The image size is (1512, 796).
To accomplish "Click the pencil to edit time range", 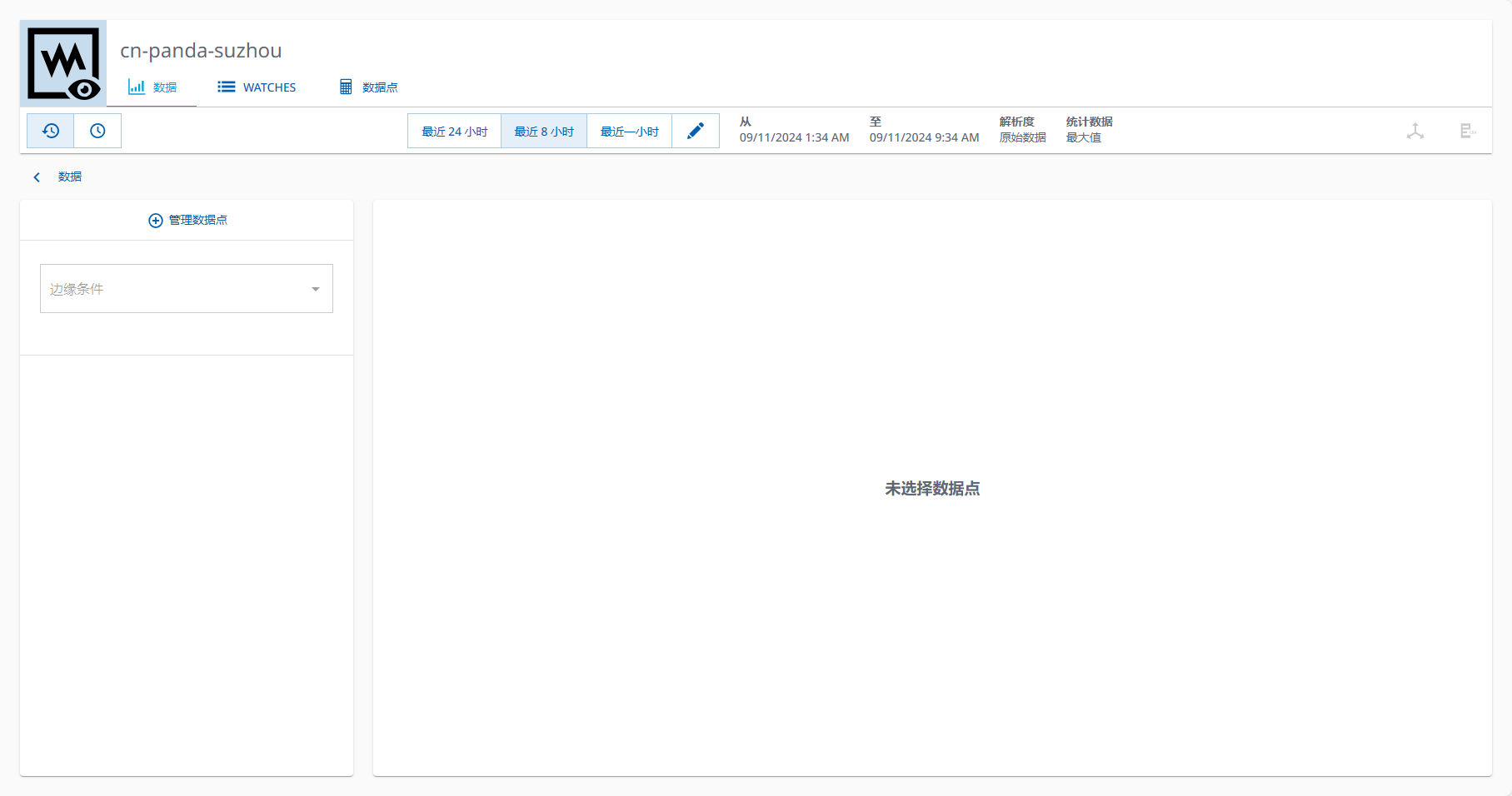I will point(695,131).
